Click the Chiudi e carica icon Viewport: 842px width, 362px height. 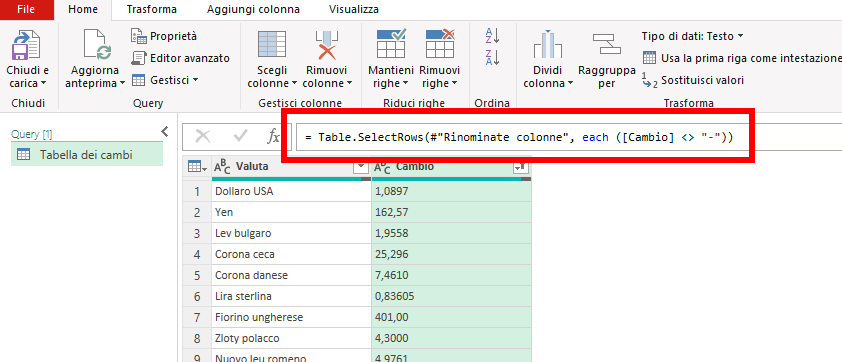(x=26, y=46)
